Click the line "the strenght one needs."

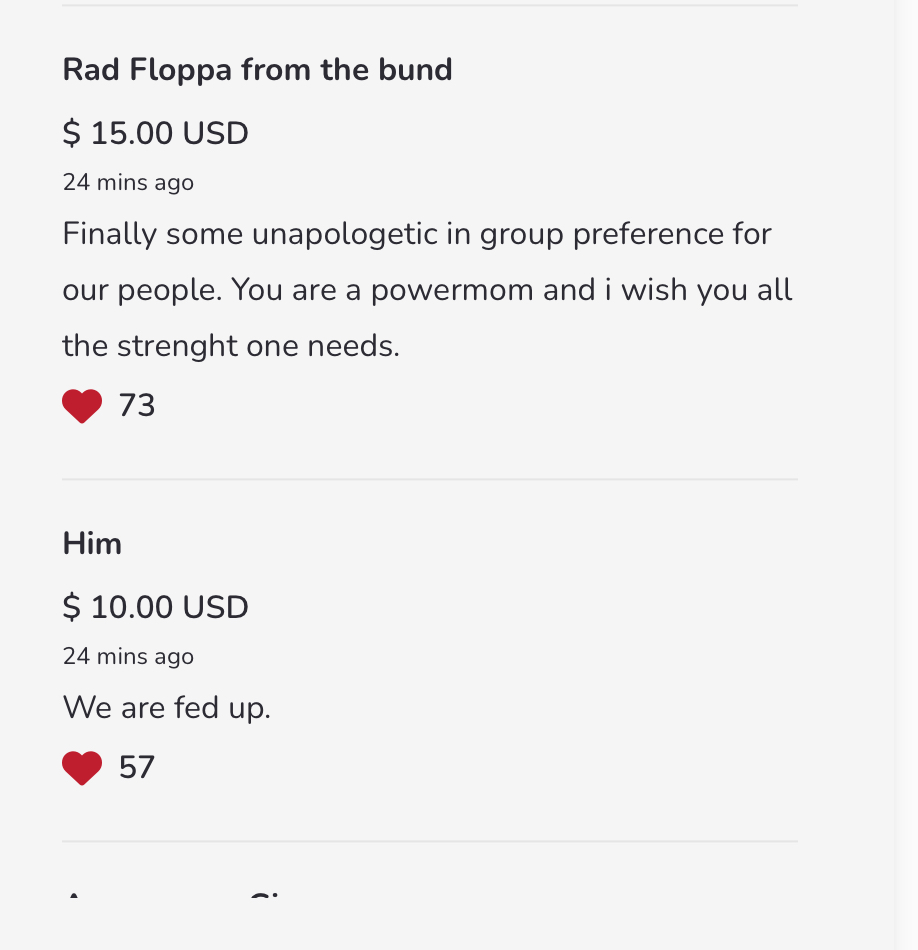coord(231,346)
